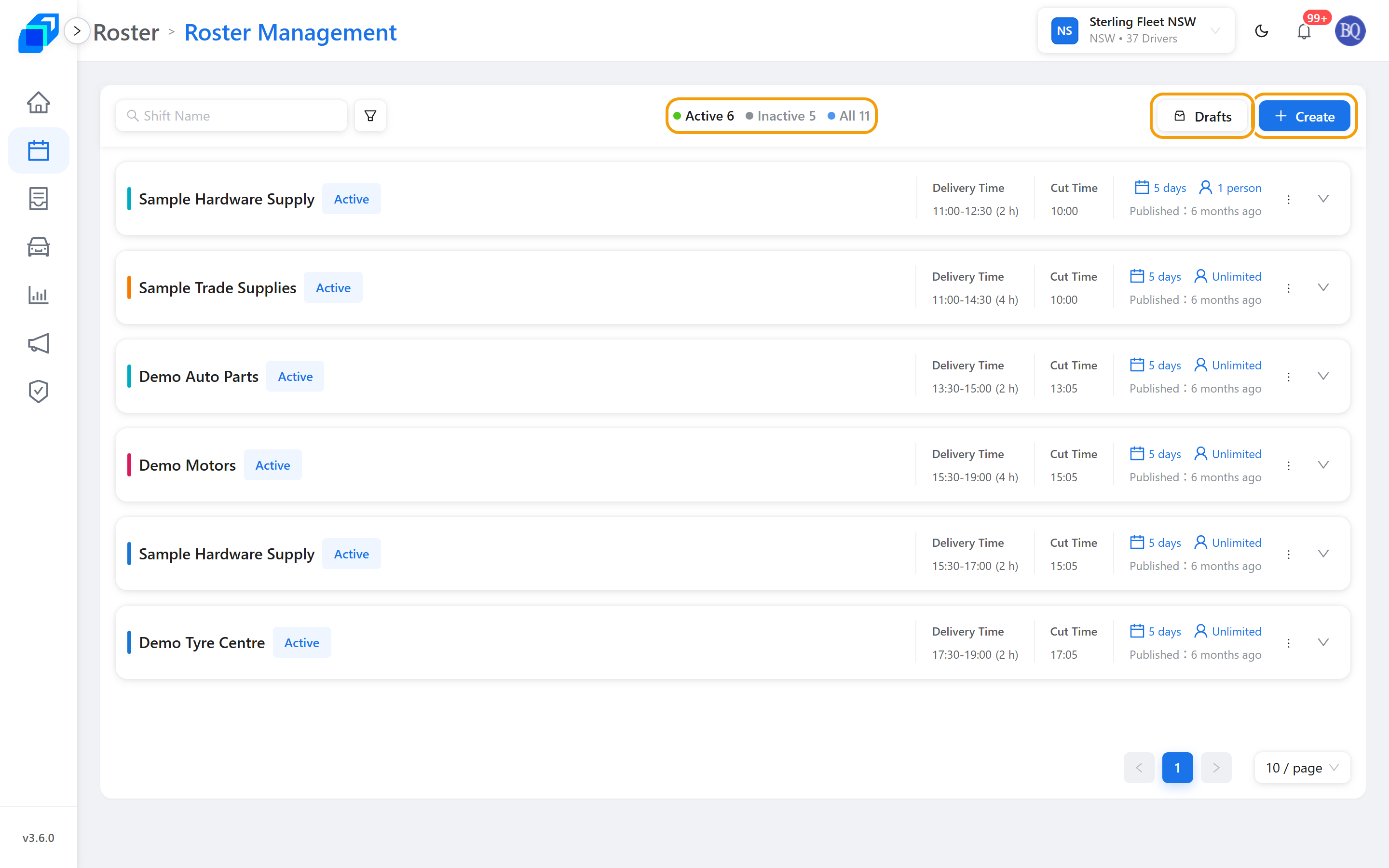This screenshot has height=868, width=1389.
Task: Open the Sterling Fleet NSW organisation dropdown
Action: 1136,31
